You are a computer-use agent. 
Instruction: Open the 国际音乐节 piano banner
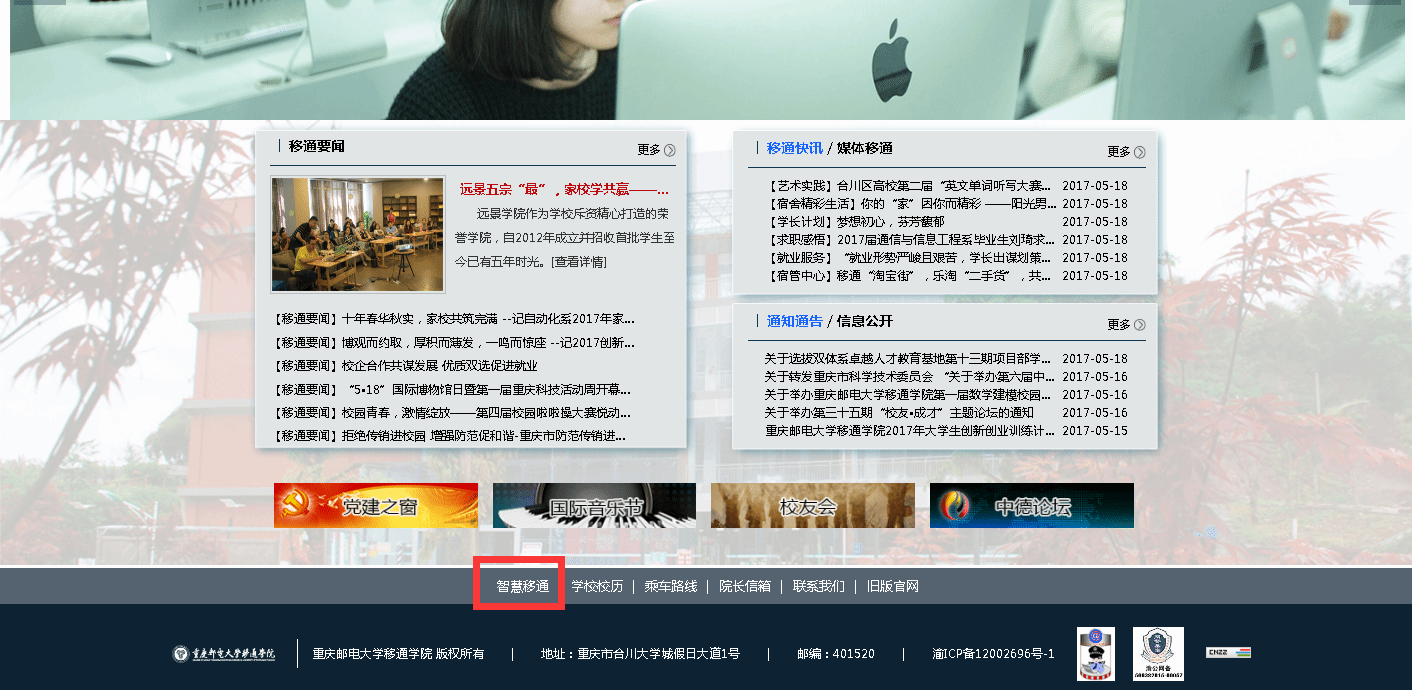pos(594,506)
